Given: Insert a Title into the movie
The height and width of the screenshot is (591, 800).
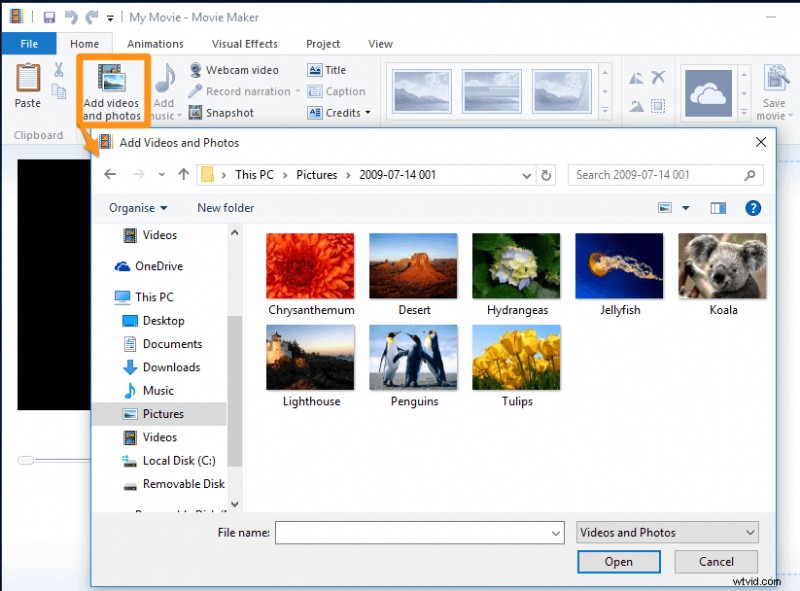Looking at the screenshot, I should 333,69.
